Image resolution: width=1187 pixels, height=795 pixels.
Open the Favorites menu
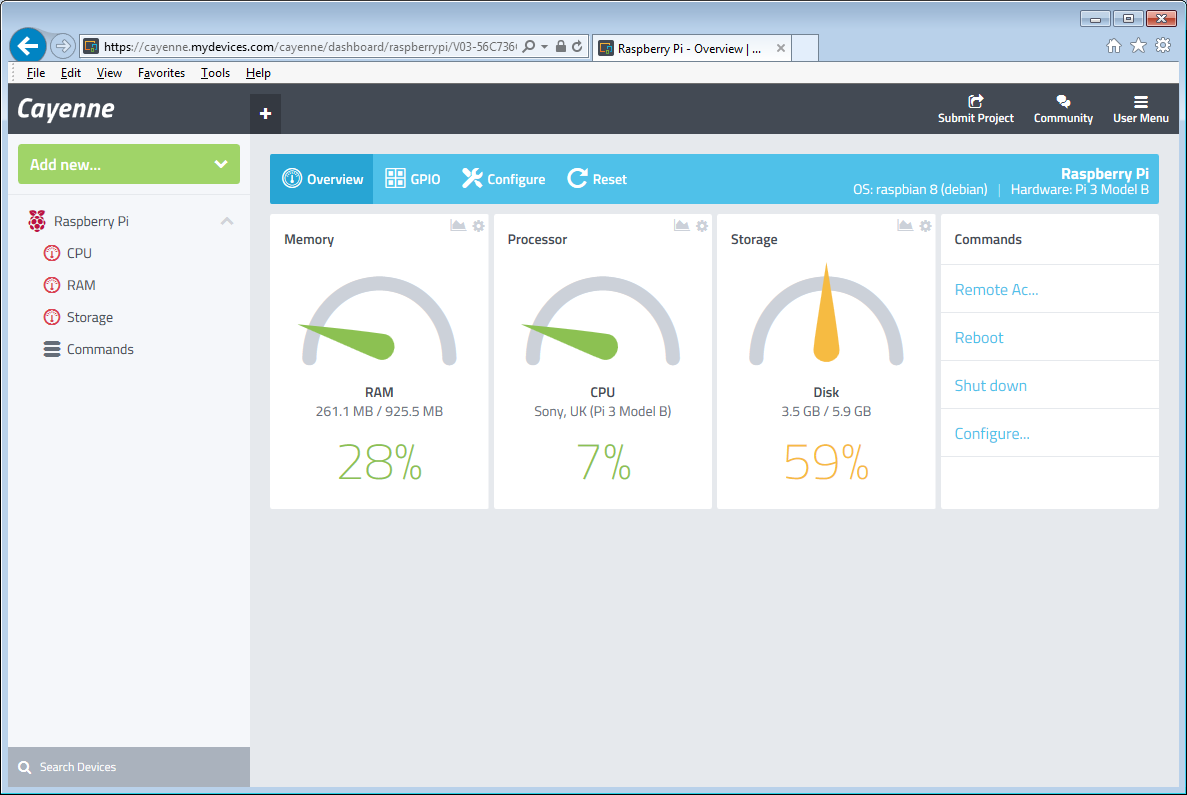pyautogui.click(x=161, y=73)
